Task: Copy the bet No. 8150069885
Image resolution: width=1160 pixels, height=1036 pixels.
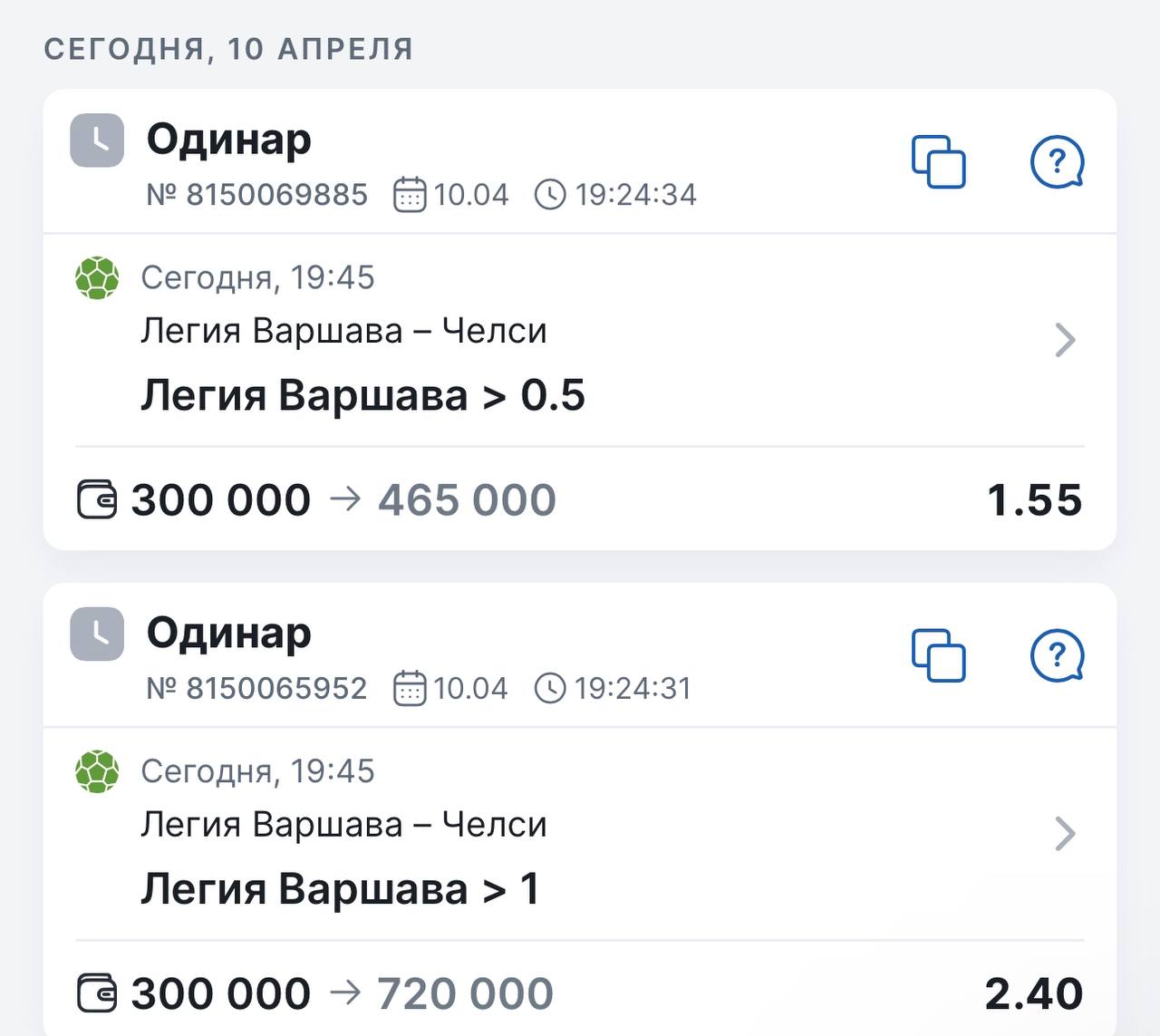Action: (938, 161)
